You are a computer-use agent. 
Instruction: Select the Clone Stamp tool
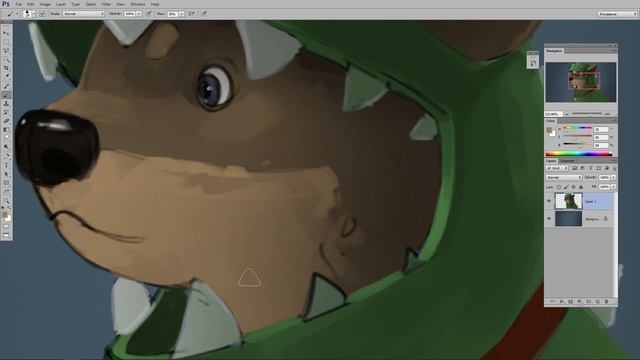[6, 103]
